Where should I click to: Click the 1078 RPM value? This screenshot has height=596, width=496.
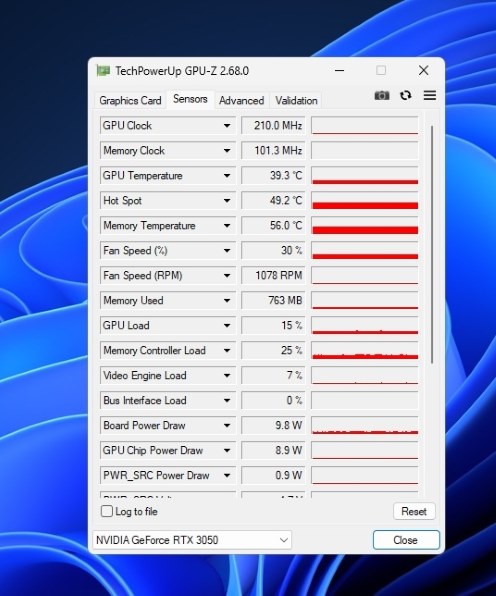coord(273,276)
